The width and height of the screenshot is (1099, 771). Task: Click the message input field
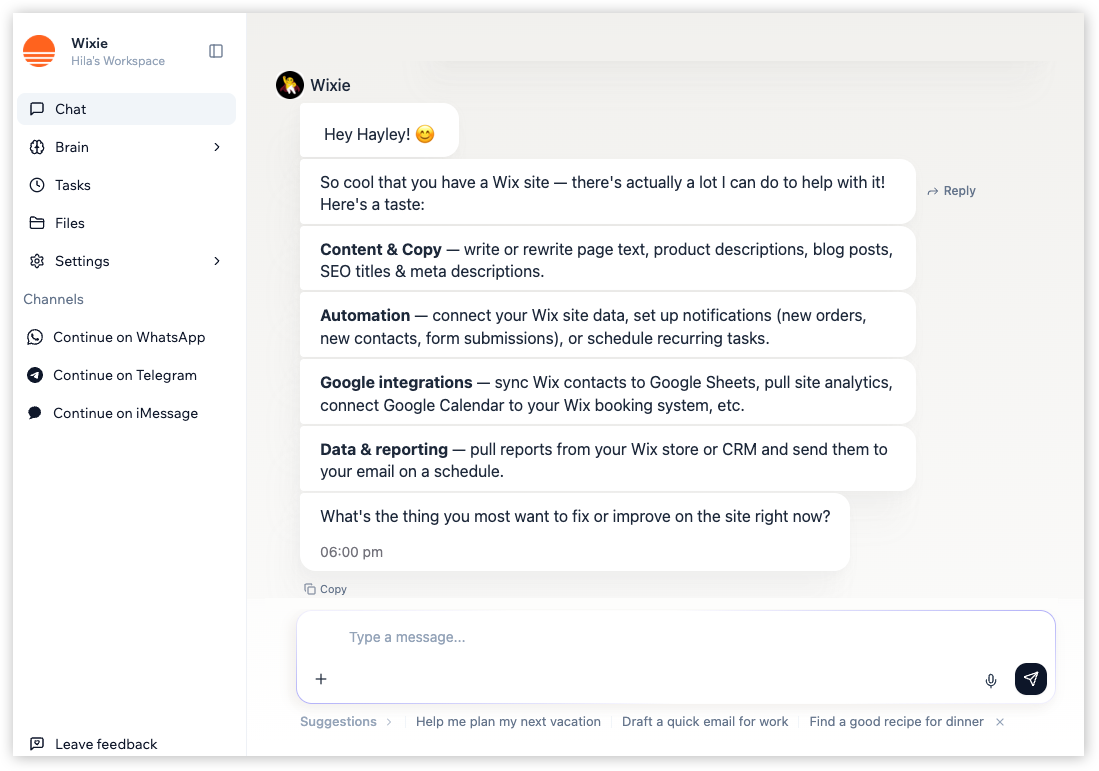600,637
